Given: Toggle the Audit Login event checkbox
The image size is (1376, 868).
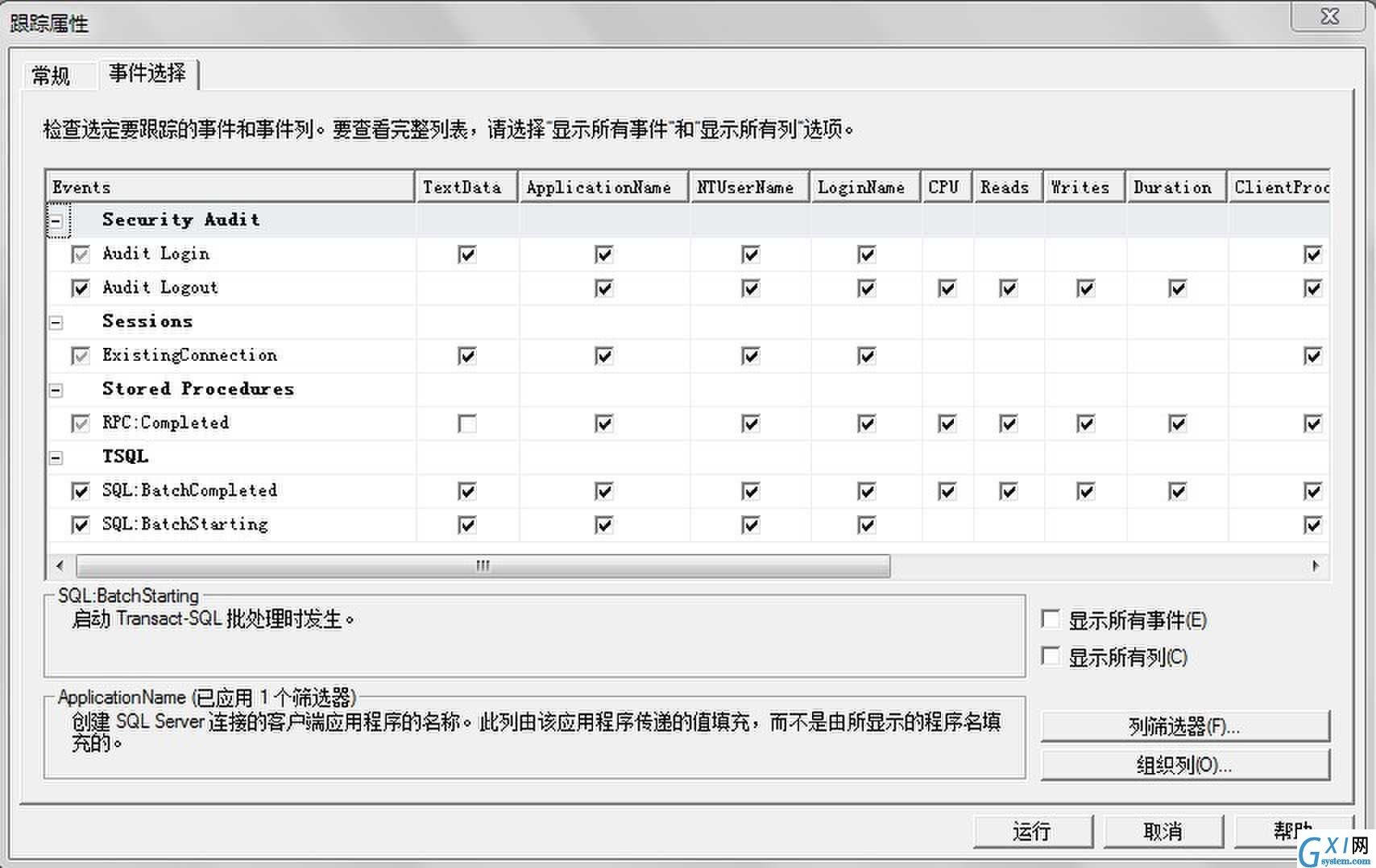Looking at the screenshot, I should (81, 254).
